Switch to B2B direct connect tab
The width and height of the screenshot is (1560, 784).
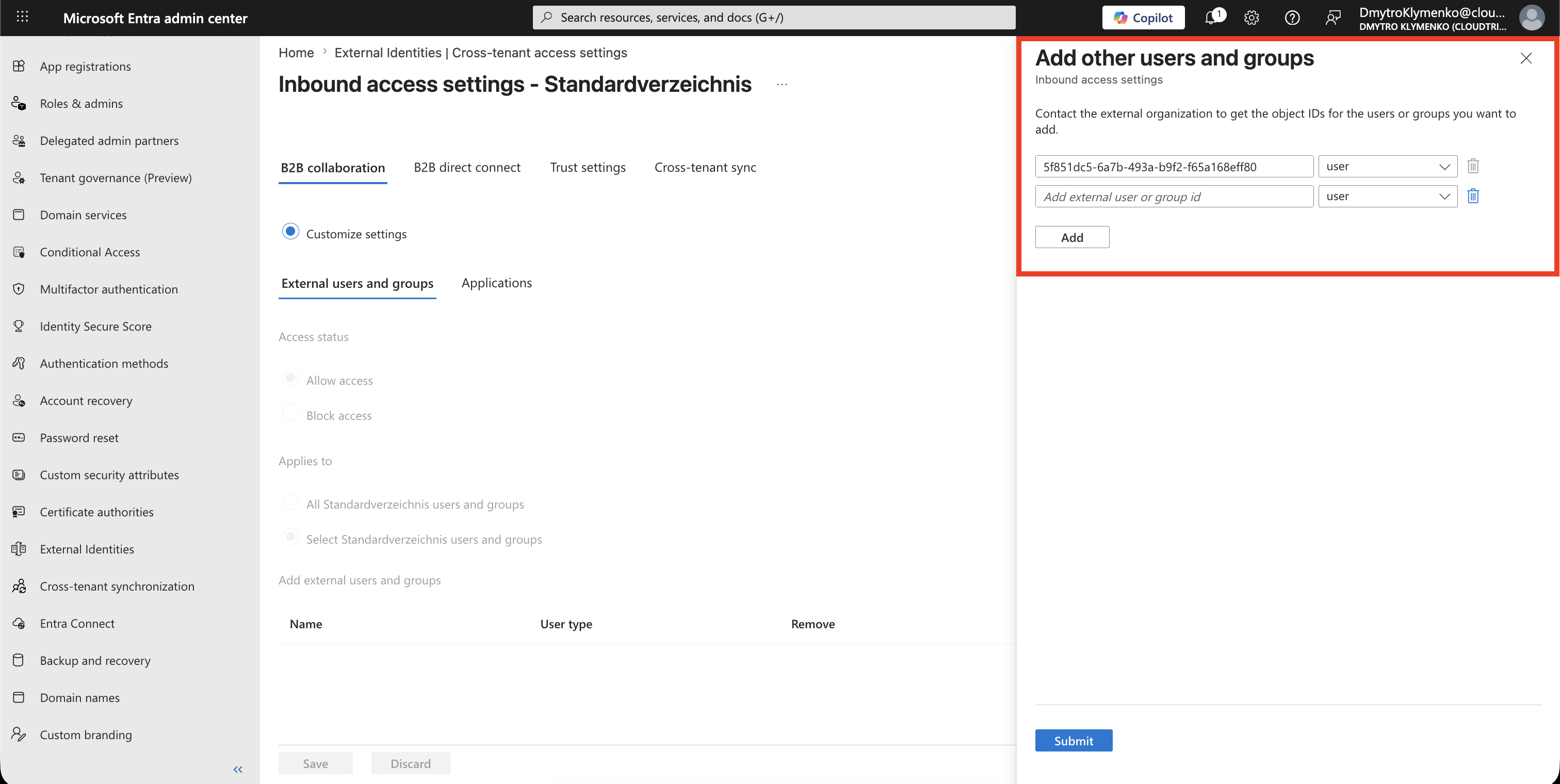coord(467,168)
